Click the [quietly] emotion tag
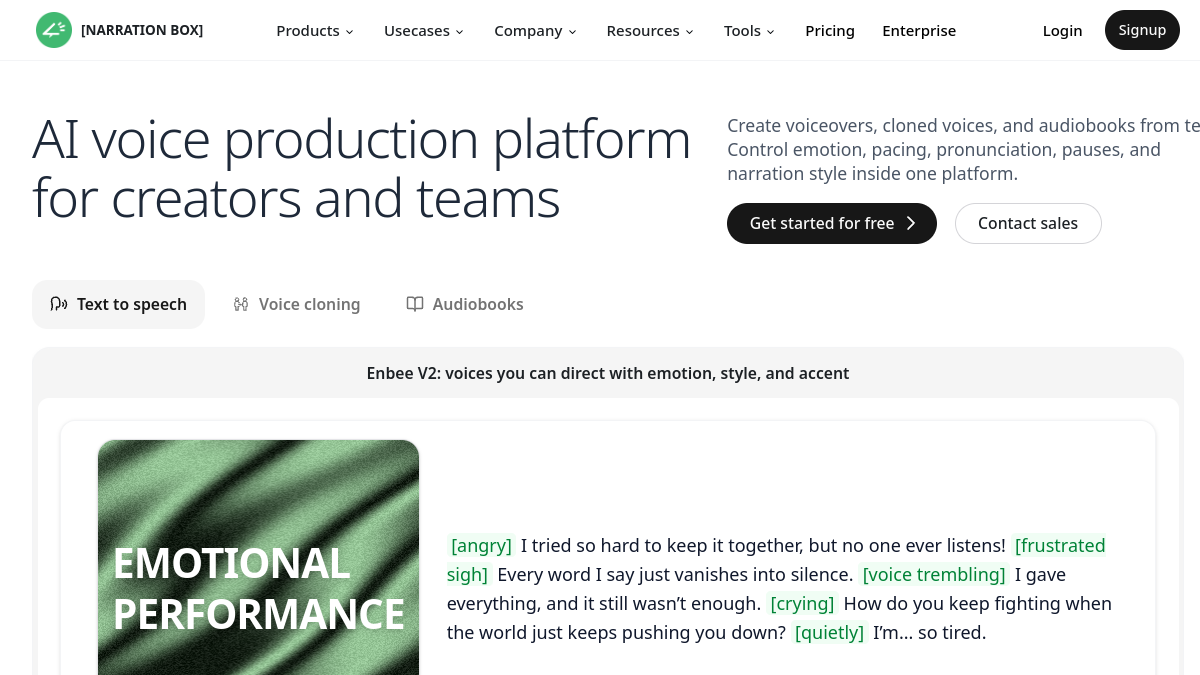Image resolution: width=1200 pixels, height=675 pixels. pyautogui.click(x=829, y=633)
